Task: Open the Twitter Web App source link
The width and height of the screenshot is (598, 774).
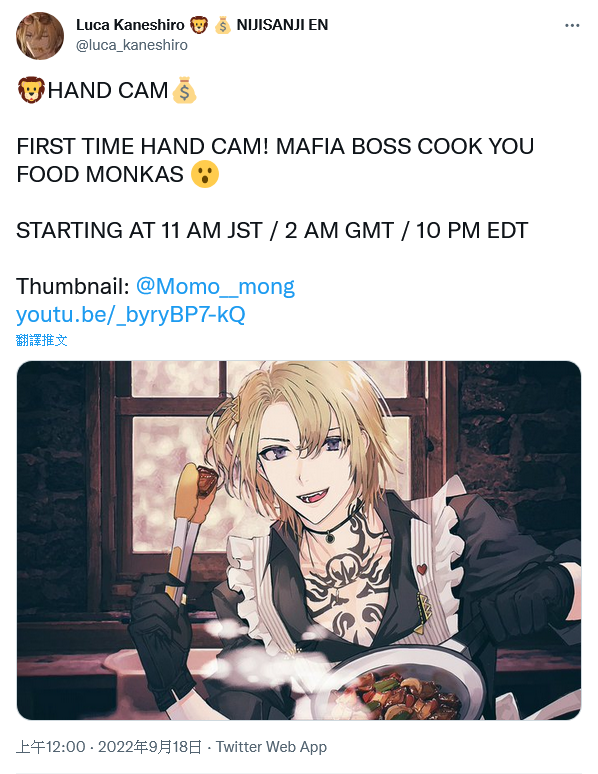Action: [x=272, y=746]
